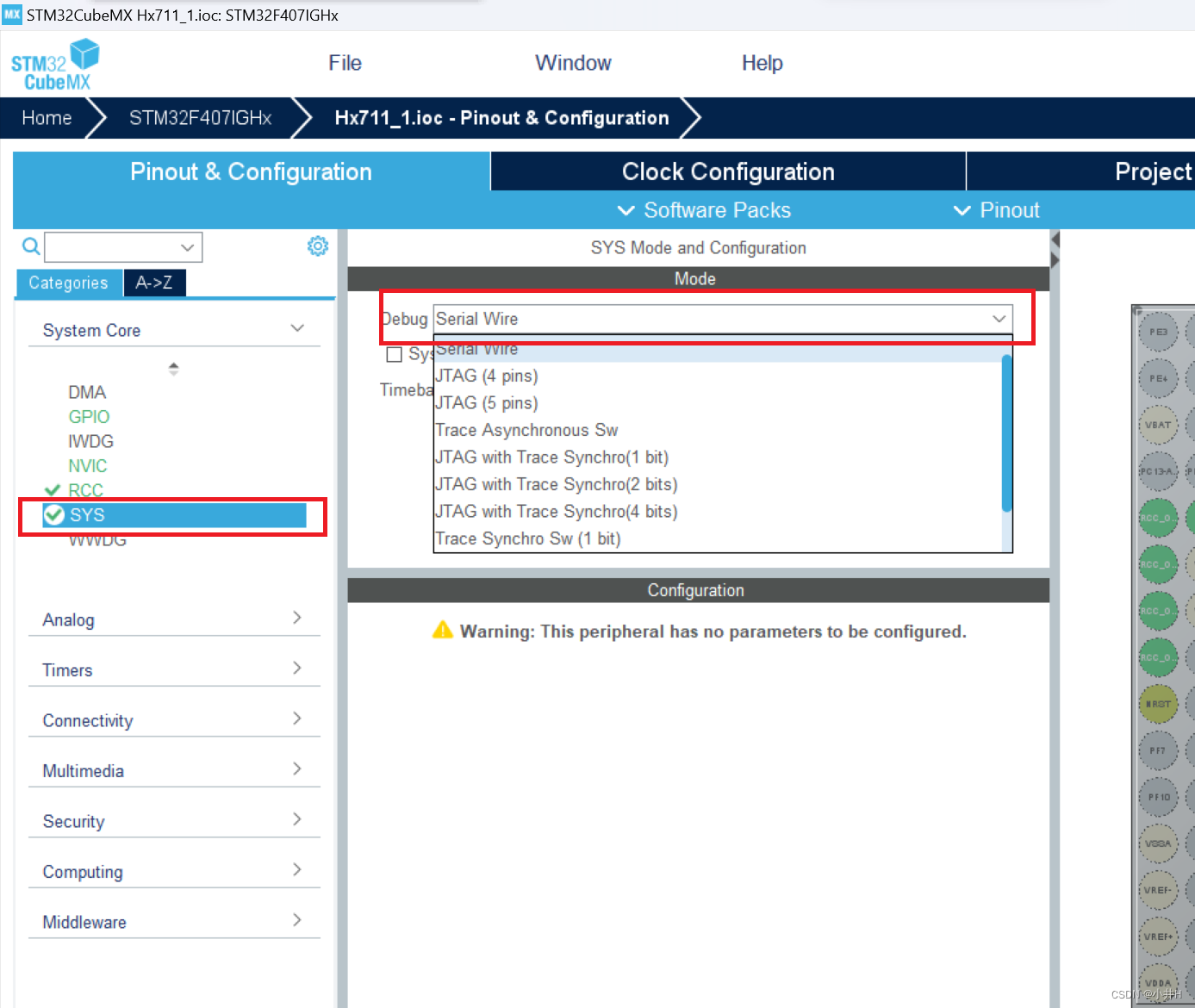Image resolution: width=1195 pixels, height=1008 pixels.
Task: Choose JTAG with Trace Synchro(4 bits)
Action: tap(717, 511)
